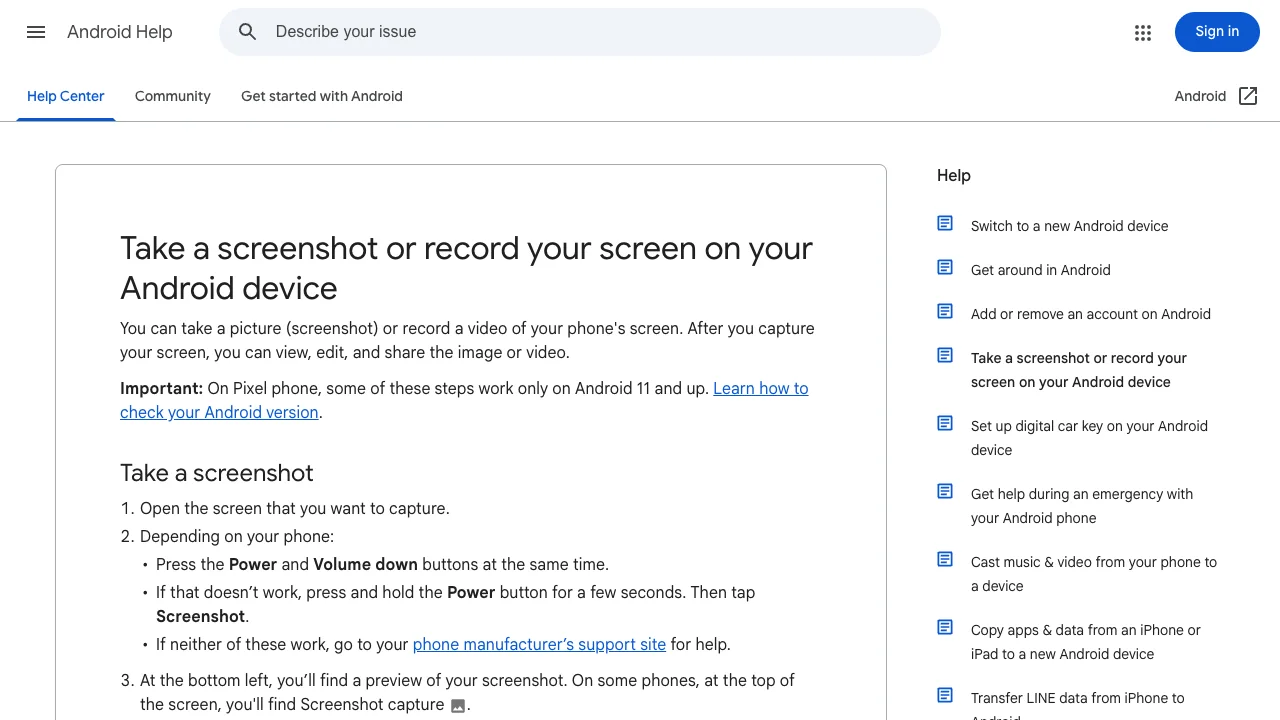Click the article icon for Add or remove an account

945,311
